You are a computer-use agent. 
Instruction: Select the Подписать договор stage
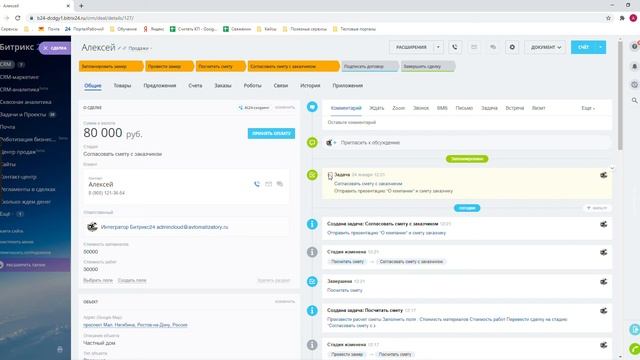click(x=369, y=67)
